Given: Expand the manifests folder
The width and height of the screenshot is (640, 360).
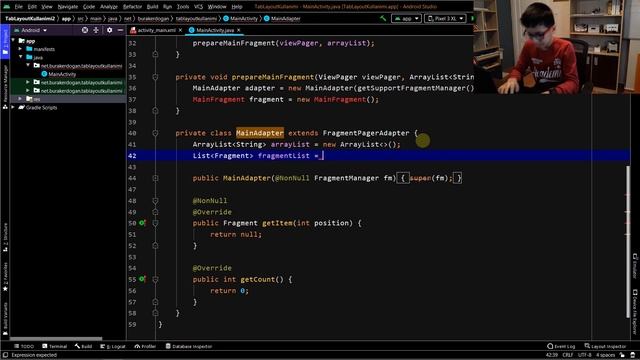Looking at the screenshot, I should (x=20, y=49).
